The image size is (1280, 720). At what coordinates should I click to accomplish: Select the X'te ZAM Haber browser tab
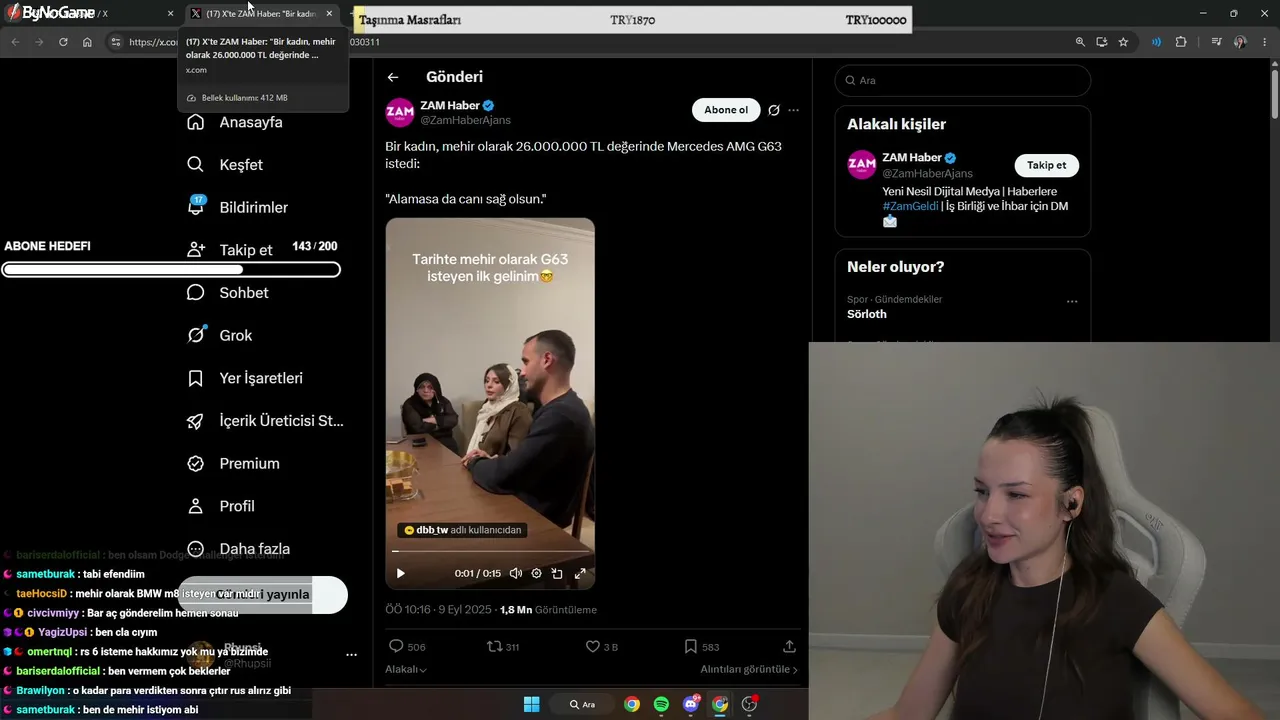261,14
